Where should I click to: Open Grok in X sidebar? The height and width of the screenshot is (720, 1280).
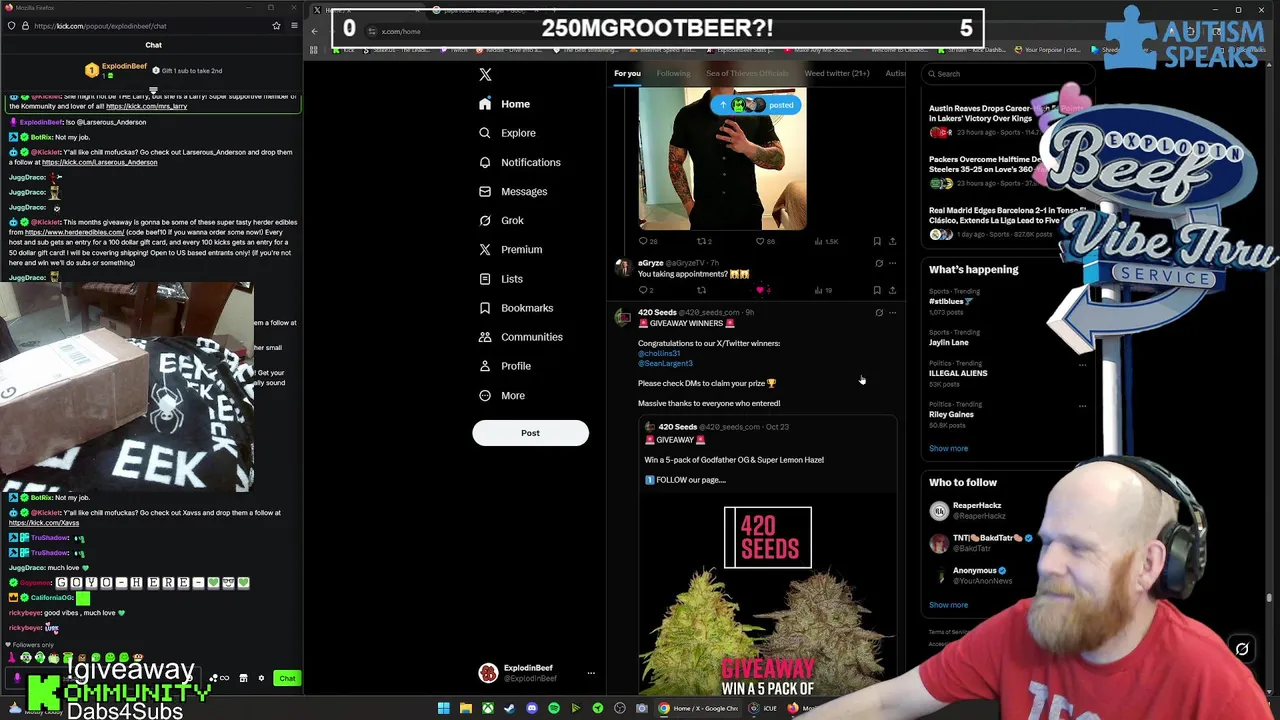point(501,220)
